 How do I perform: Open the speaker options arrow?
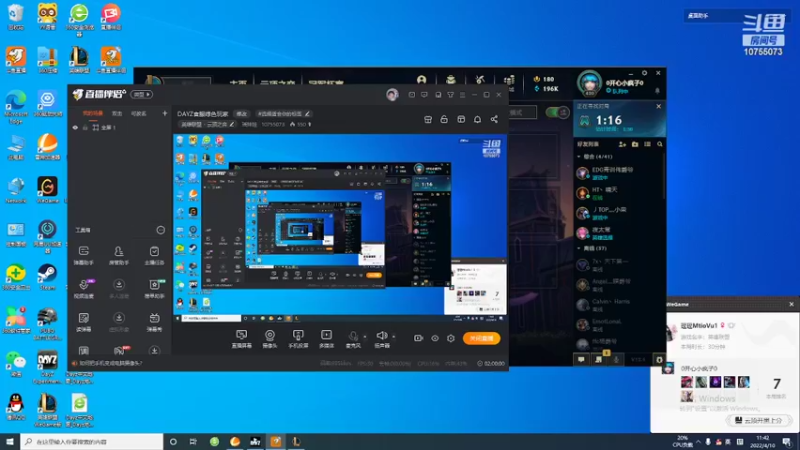pyautogui.click(x=393, y=336)
